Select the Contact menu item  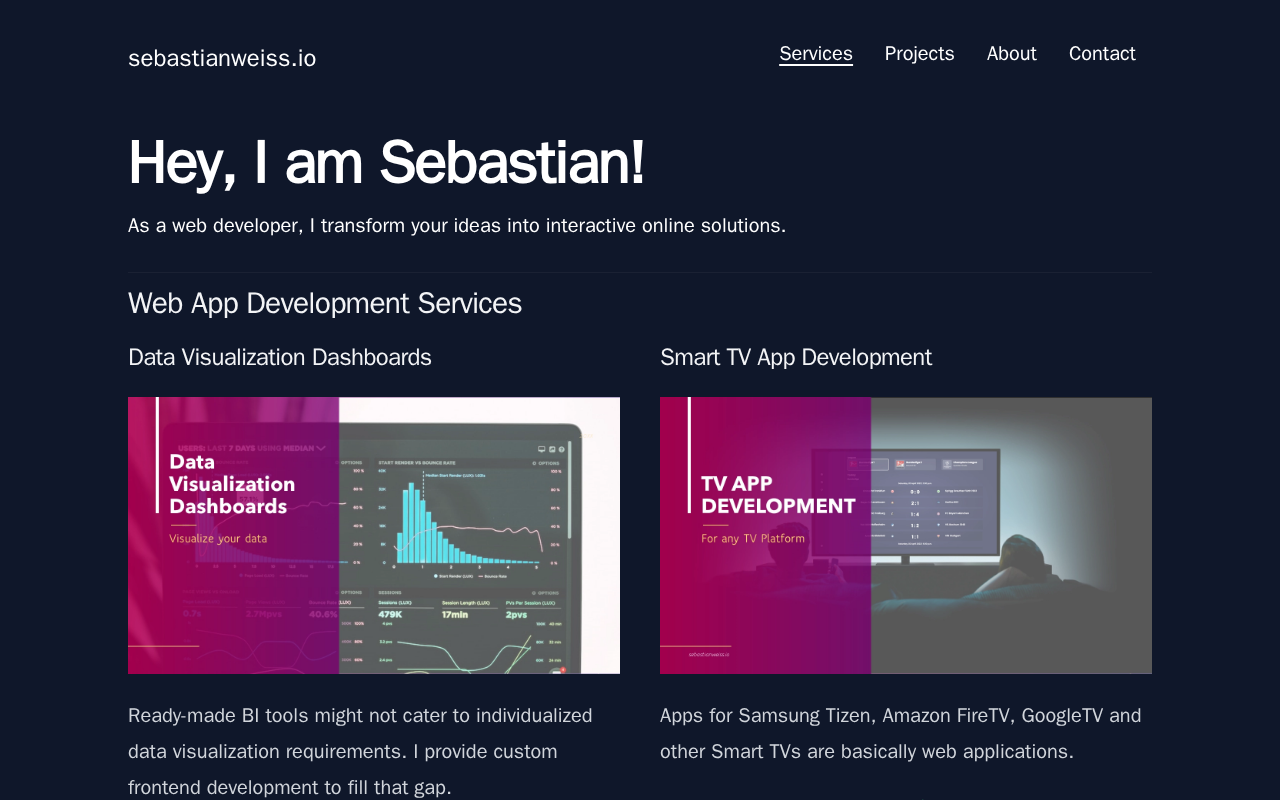coord(1102,54)
